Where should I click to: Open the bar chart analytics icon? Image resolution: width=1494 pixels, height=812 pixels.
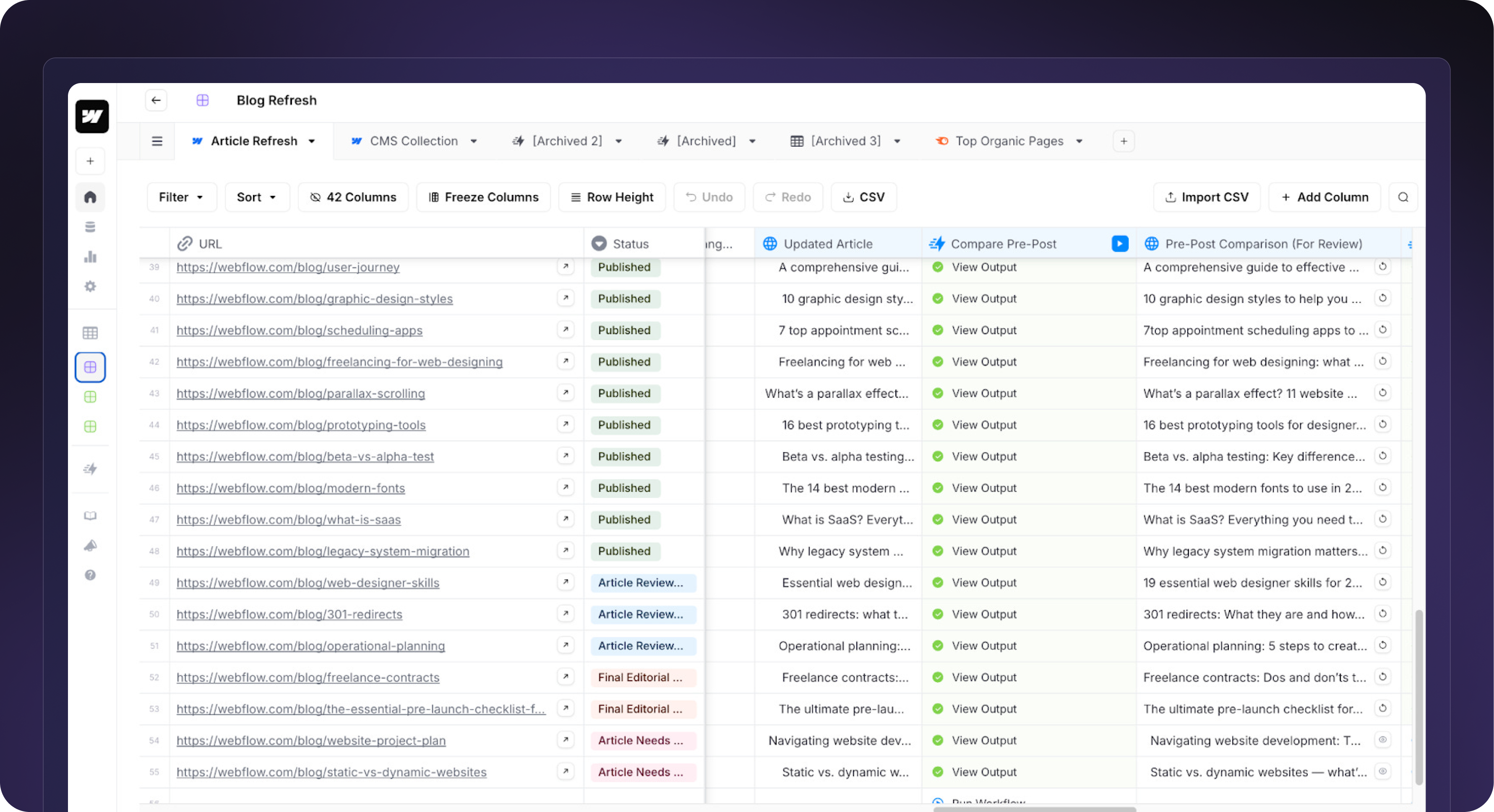(x=90, y=256)
